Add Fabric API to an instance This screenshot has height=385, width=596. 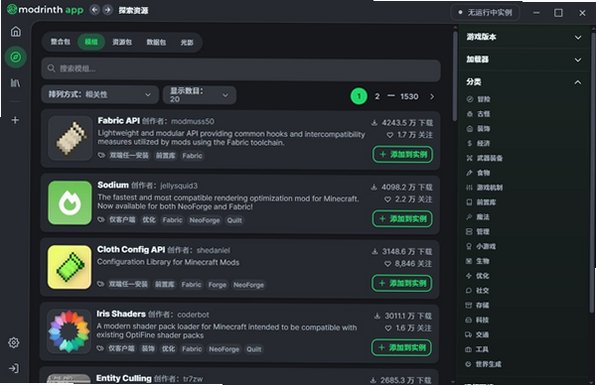pyautogui.click(x=403, y=155)
